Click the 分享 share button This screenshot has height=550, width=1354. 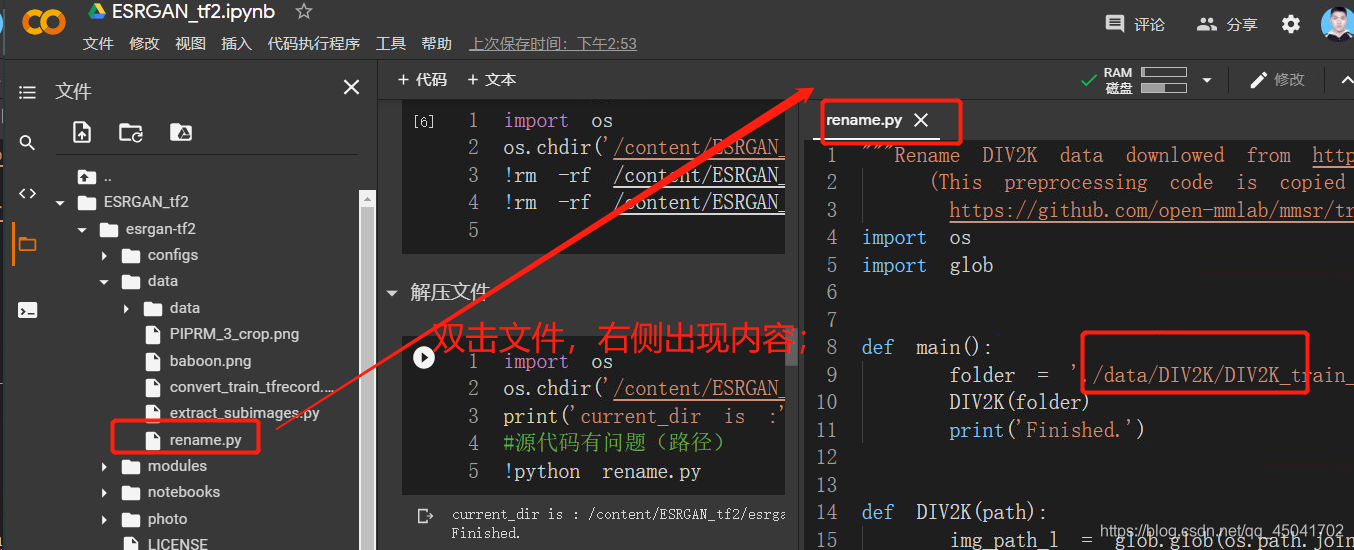[x=1227, y=24]
